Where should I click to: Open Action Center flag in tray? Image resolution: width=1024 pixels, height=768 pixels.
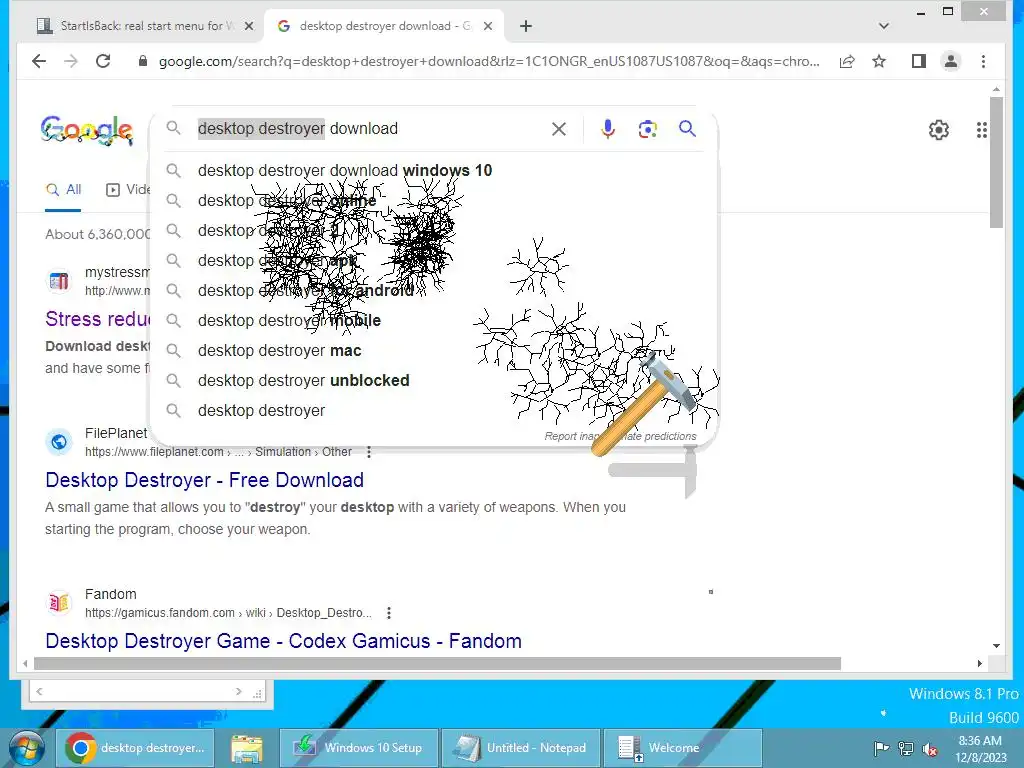(x=881, y=749)
